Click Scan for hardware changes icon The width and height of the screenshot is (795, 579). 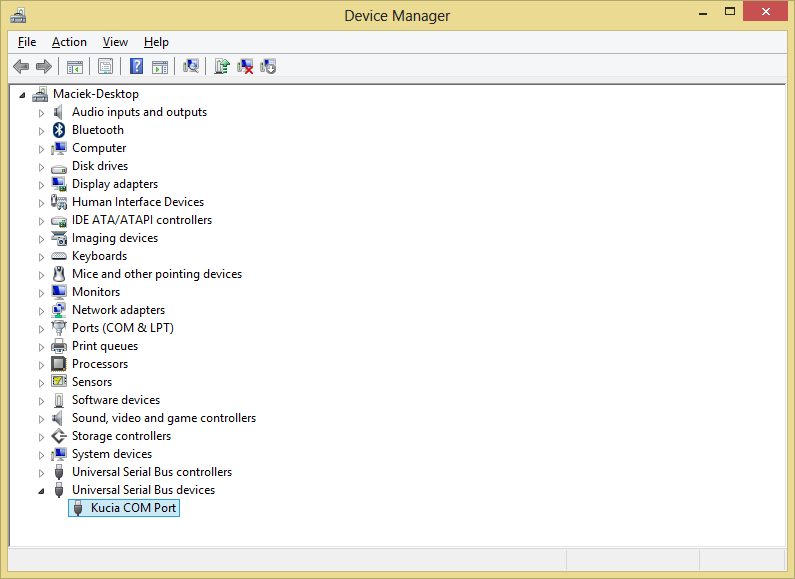pyautogui.click(x=191, y=67)
